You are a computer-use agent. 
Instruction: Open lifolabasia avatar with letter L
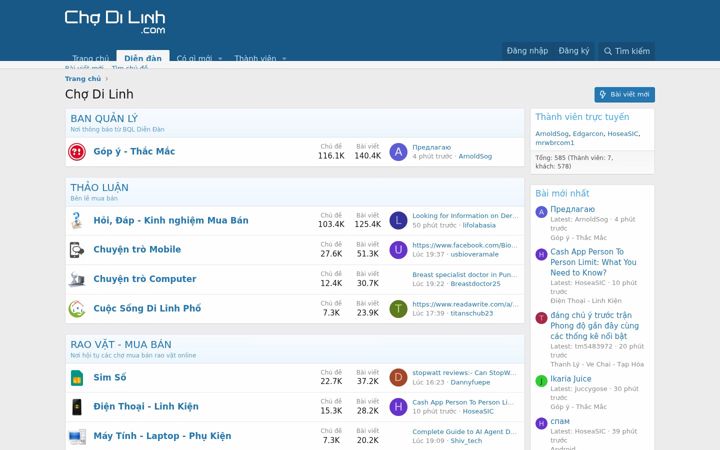tap(398, 220)
